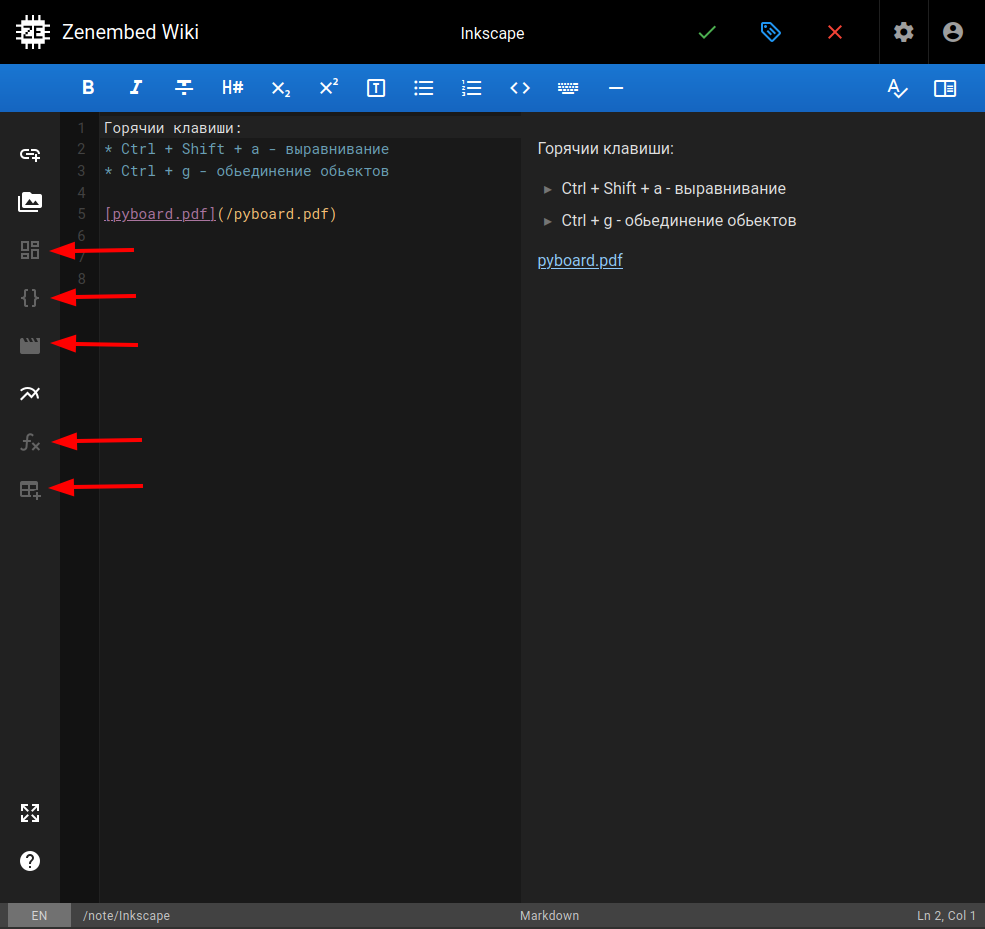Image resolution: width=985 pixels, height=929 pixels.
Task: Click the [pyboard.pdf] markdown link text in editor
Action: click(x=160, y=214)
